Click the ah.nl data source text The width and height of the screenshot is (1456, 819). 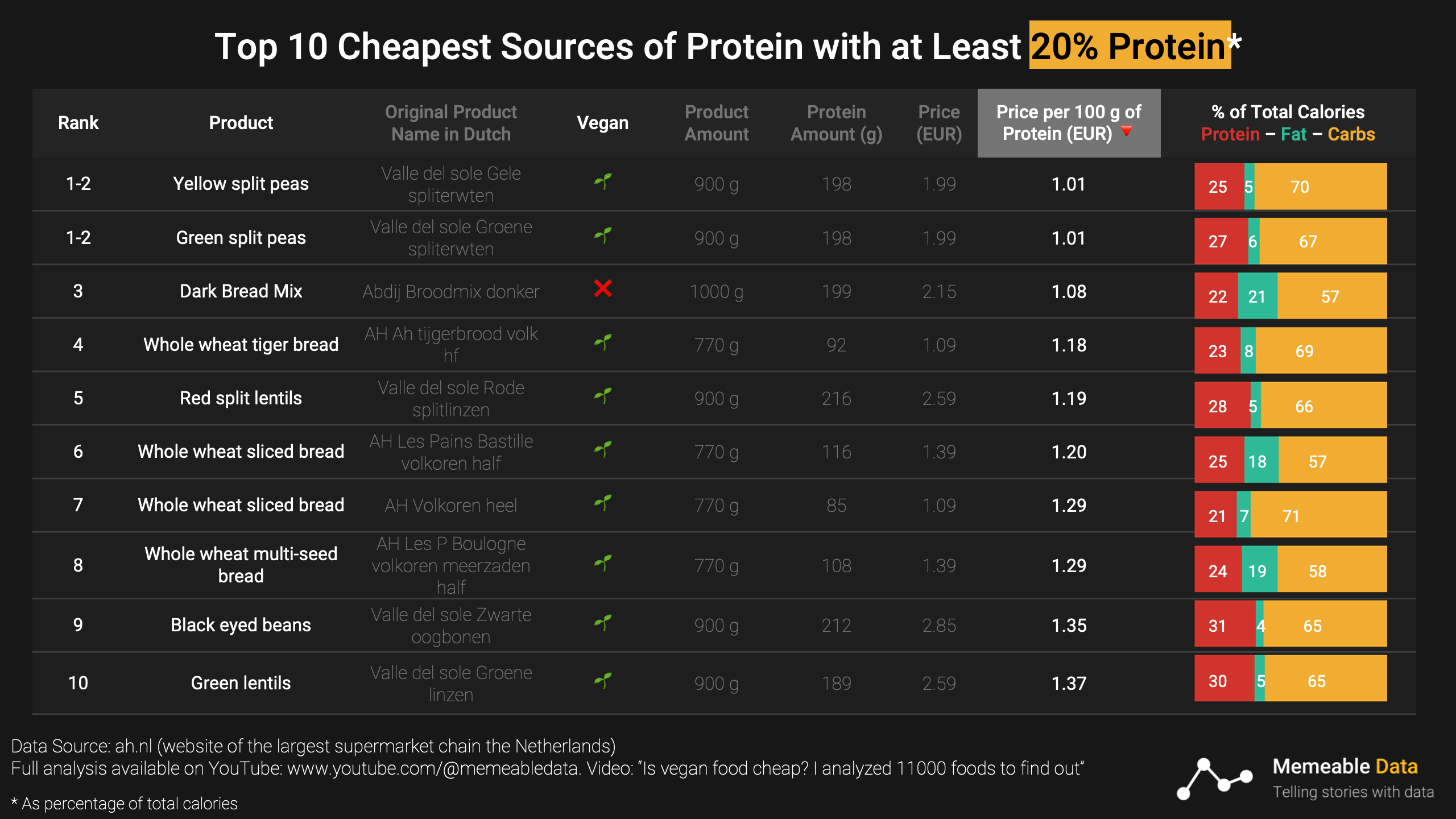click(x=134, y=746)
